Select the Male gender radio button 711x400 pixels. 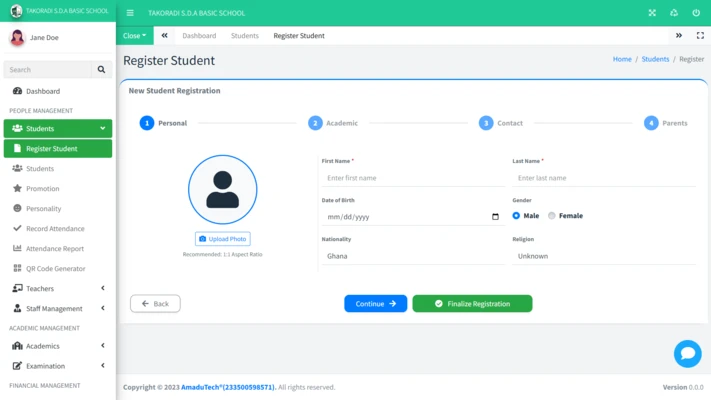516,215
